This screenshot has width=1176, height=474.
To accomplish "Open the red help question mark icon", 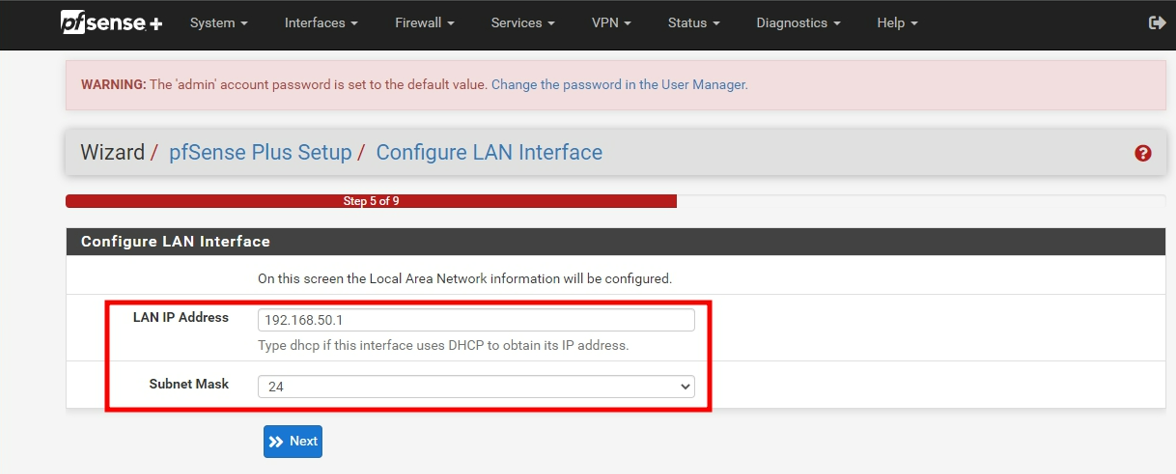I will coord(1143,153).
